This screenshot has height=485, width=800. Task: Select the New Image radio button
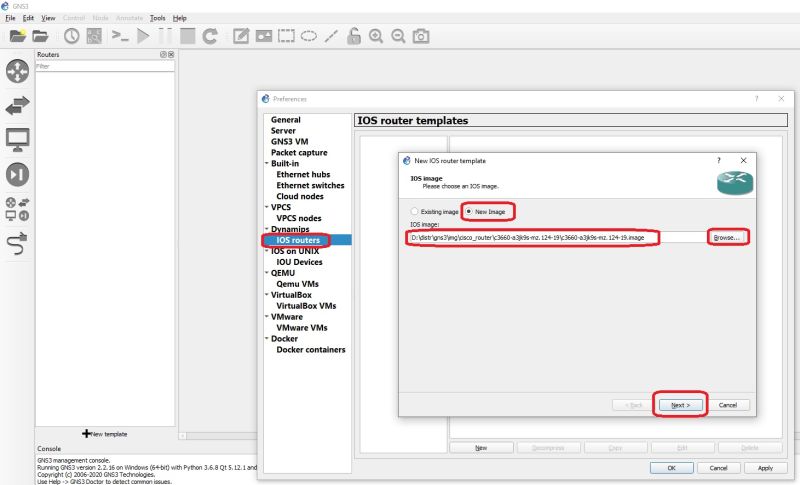[x=468, y=211]
